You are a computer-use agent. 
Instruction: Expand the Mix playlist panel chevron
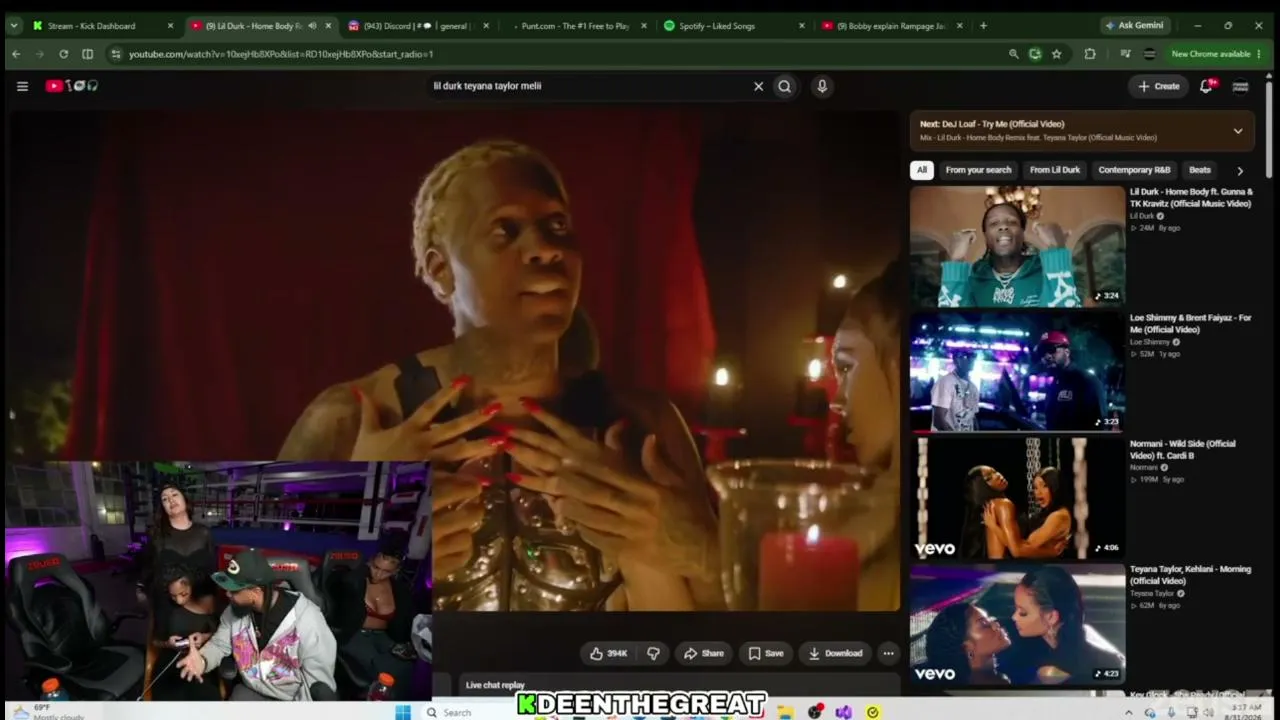(1238, 131)
